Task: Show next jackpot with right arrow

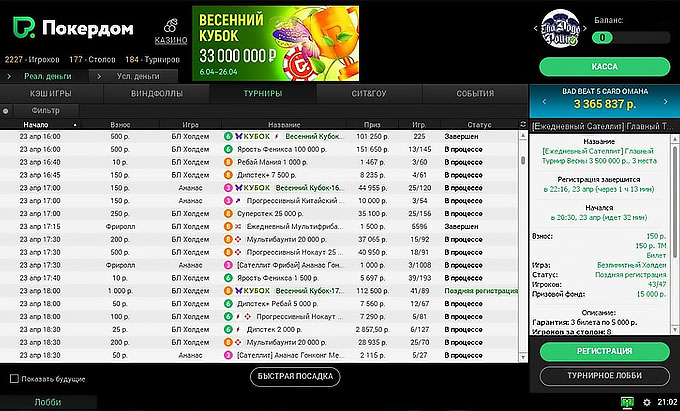Action: point(666,101)
